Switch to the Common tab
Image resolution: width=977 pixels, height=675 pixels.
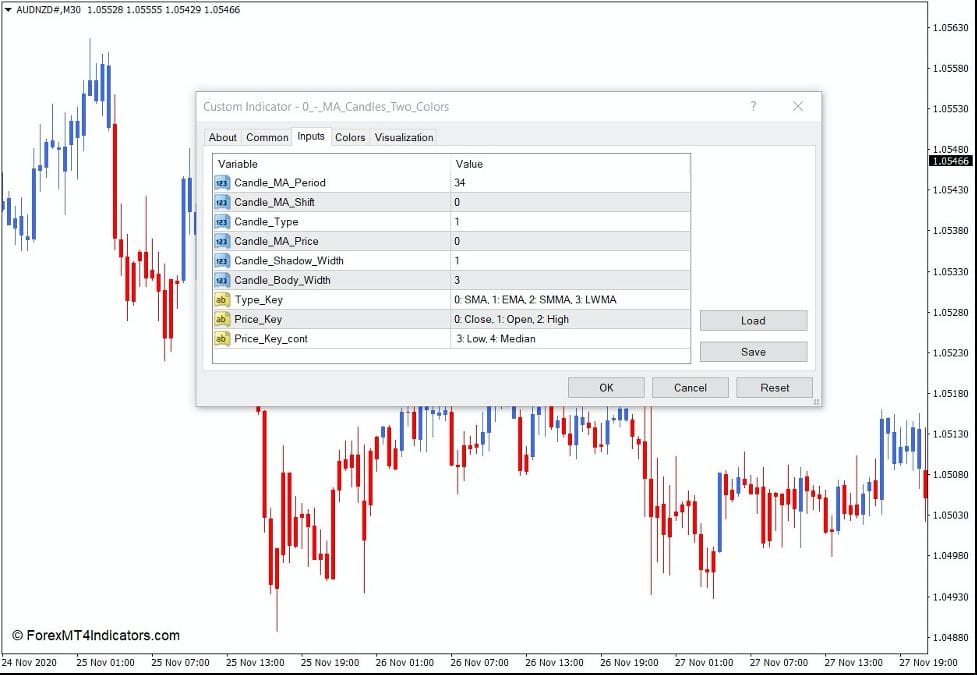click(x=266, y=137)
